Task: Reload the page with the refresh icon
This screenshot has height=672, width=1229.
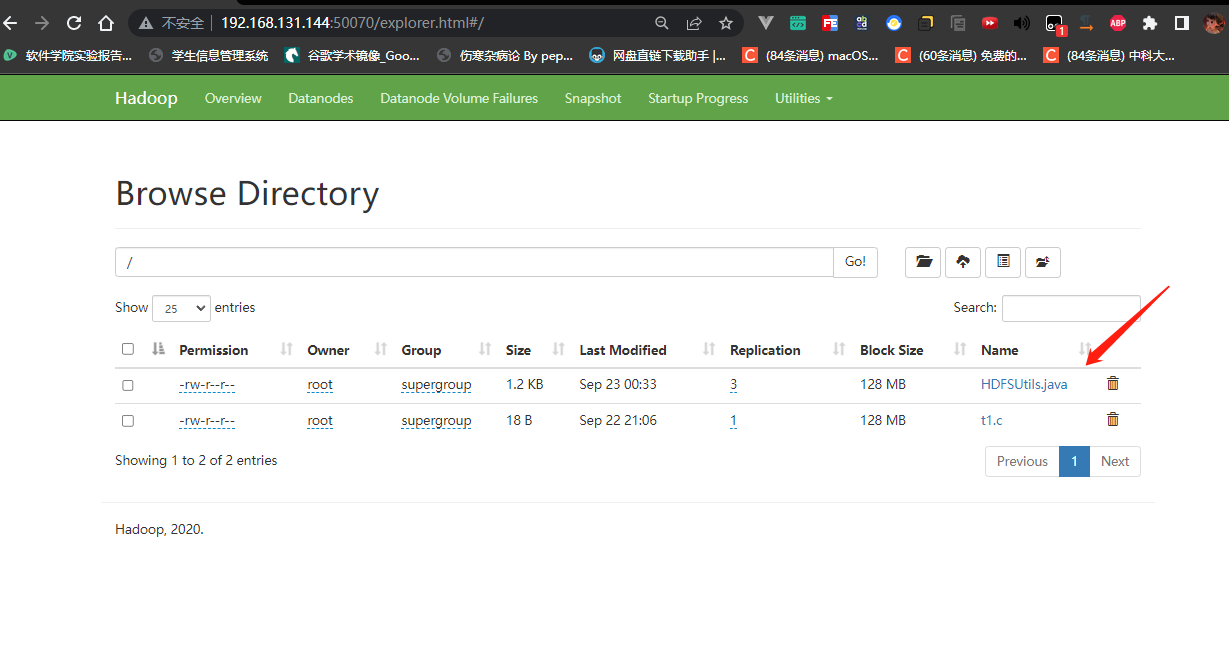Action: [x=74, y=23]
